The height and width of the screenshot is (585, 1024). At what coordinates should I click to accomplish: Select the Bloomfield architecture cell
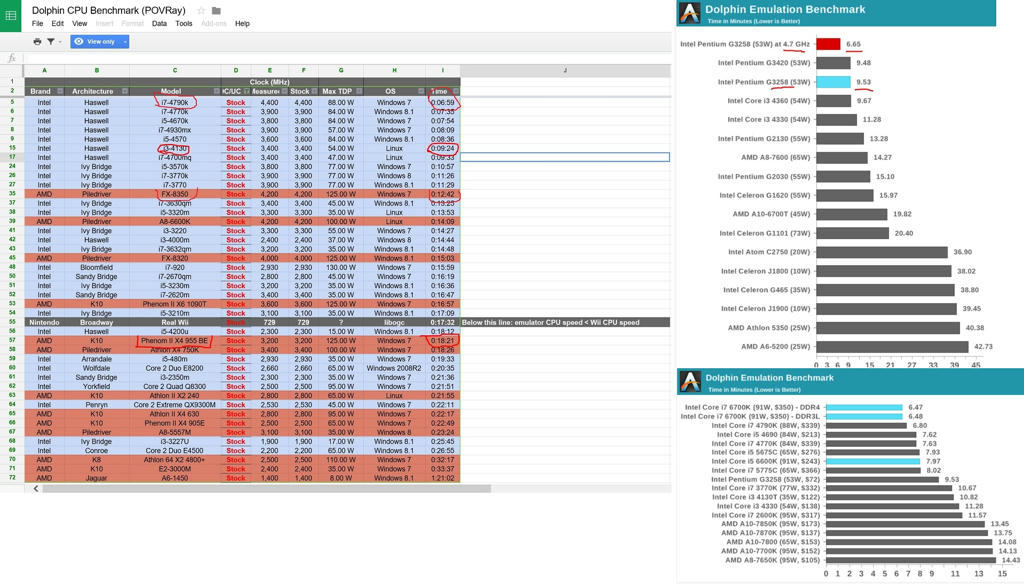tap(97, 267)
